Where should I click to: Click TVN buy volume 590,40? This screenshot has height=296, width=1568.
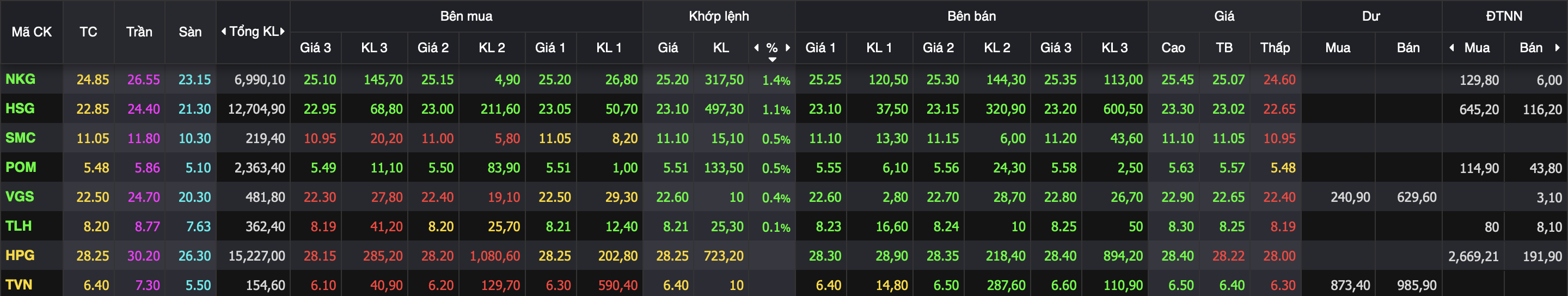coord(618,285)
